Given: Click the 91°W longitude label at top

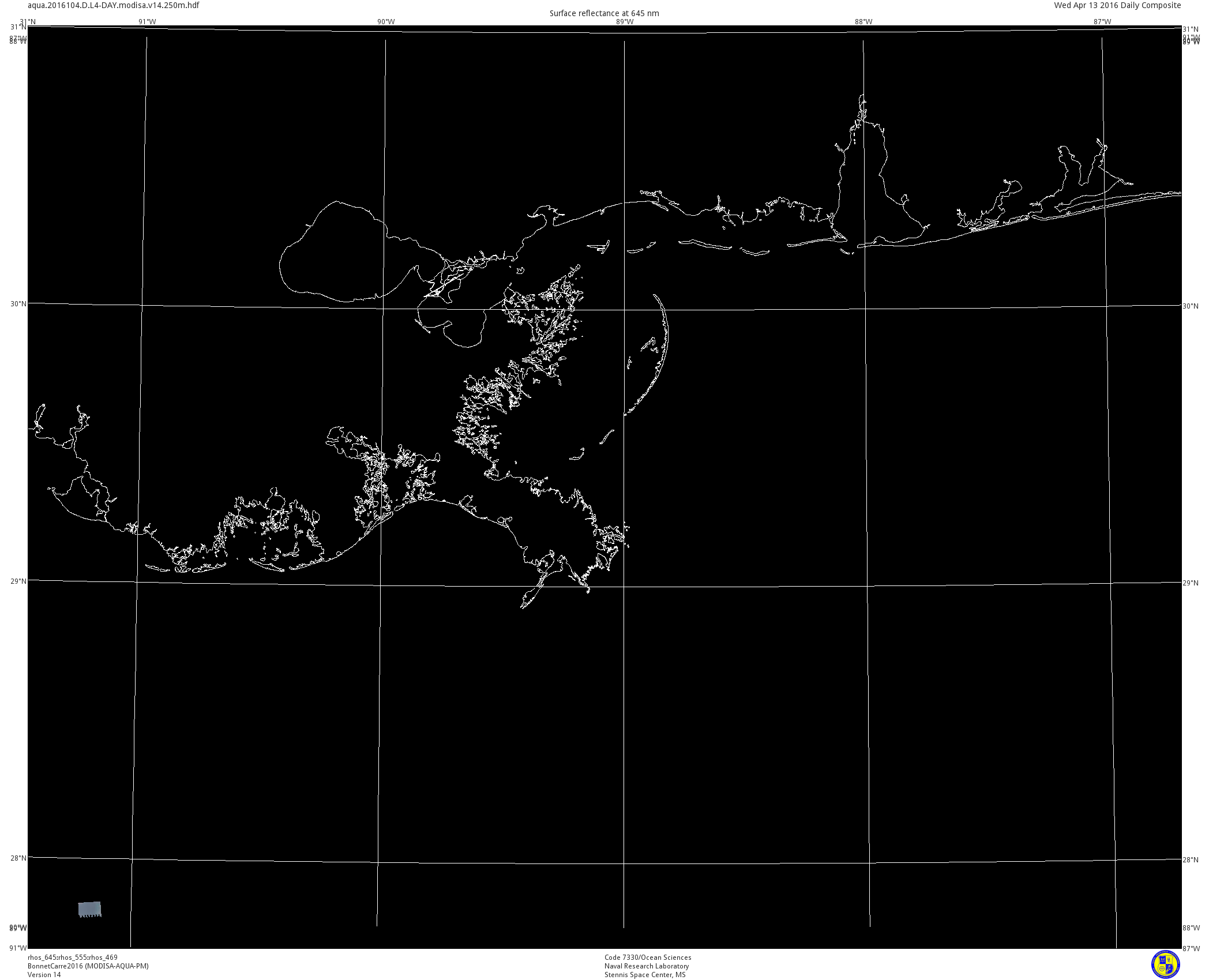Looking at the screenshot, I should 147,22.
